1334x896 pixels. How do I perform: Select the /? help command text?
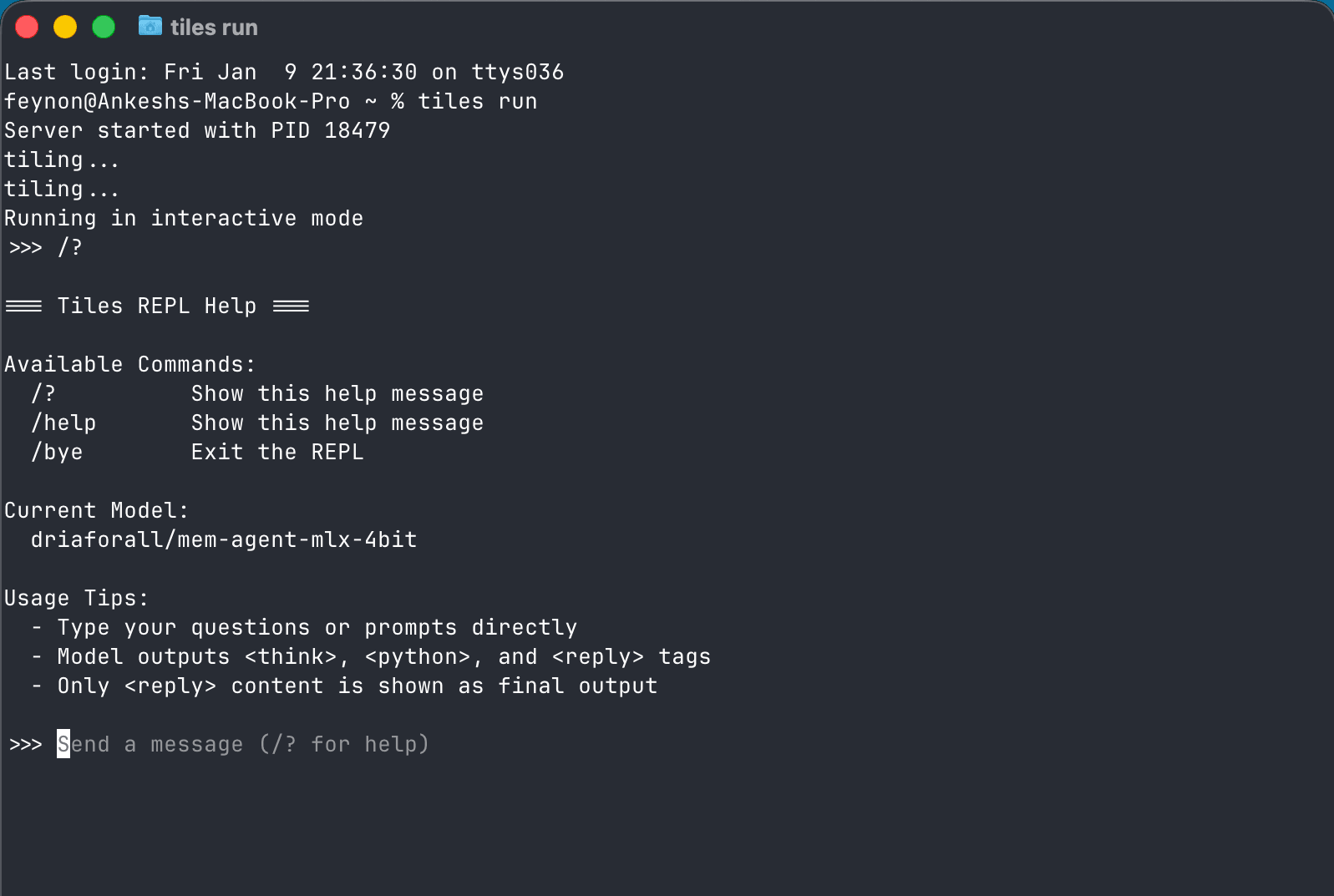click(x=43, y=393)
